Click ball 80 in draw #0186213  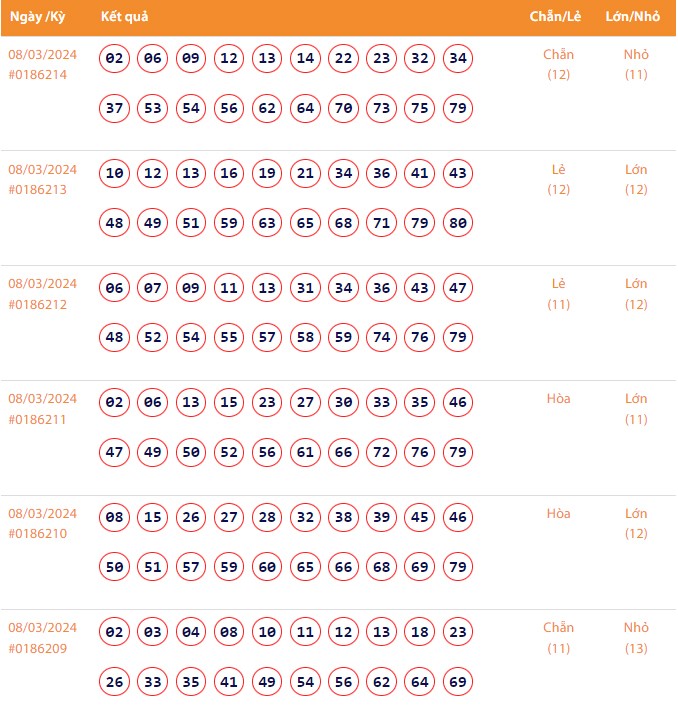458,223
